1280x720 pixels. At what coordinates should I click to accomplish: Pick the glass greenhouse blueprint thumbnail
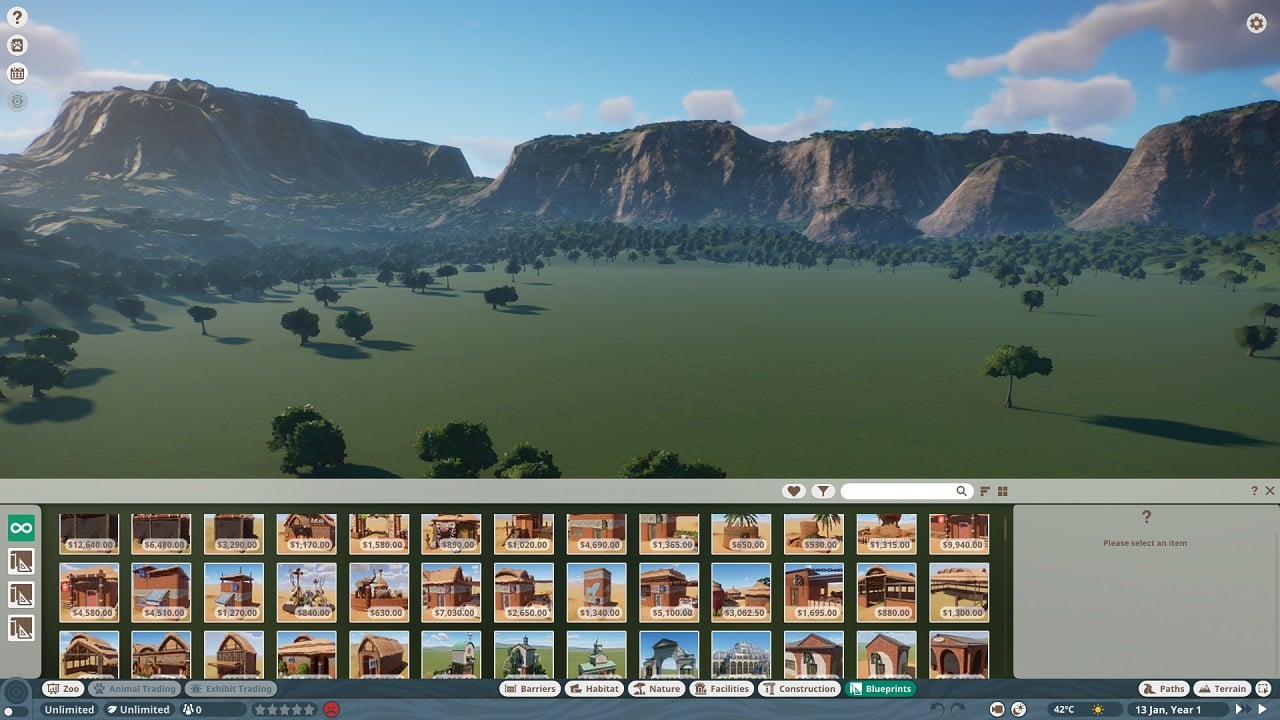[x=741, y=654]
